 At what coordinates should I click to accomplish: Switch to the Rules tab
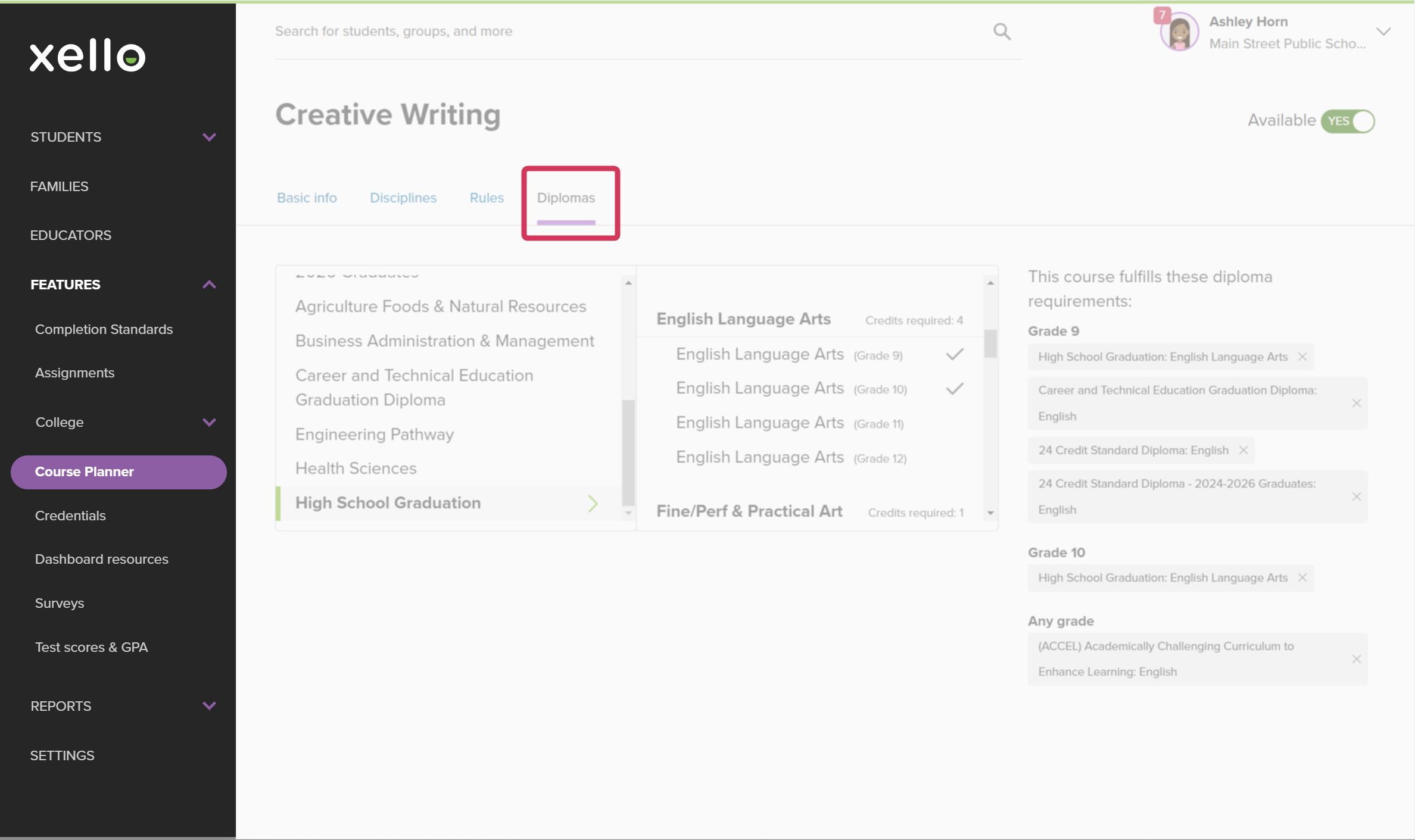[x=487, y=198]
